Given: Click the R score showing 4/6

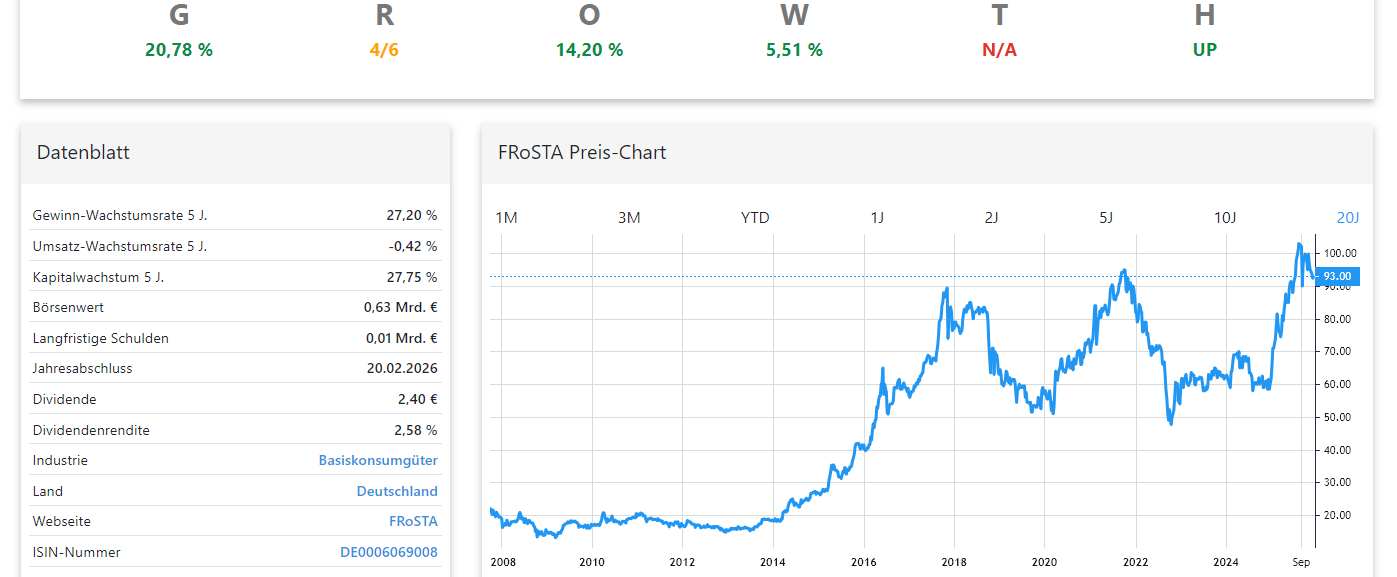Looking at the screenshot, I should (384, 30).
